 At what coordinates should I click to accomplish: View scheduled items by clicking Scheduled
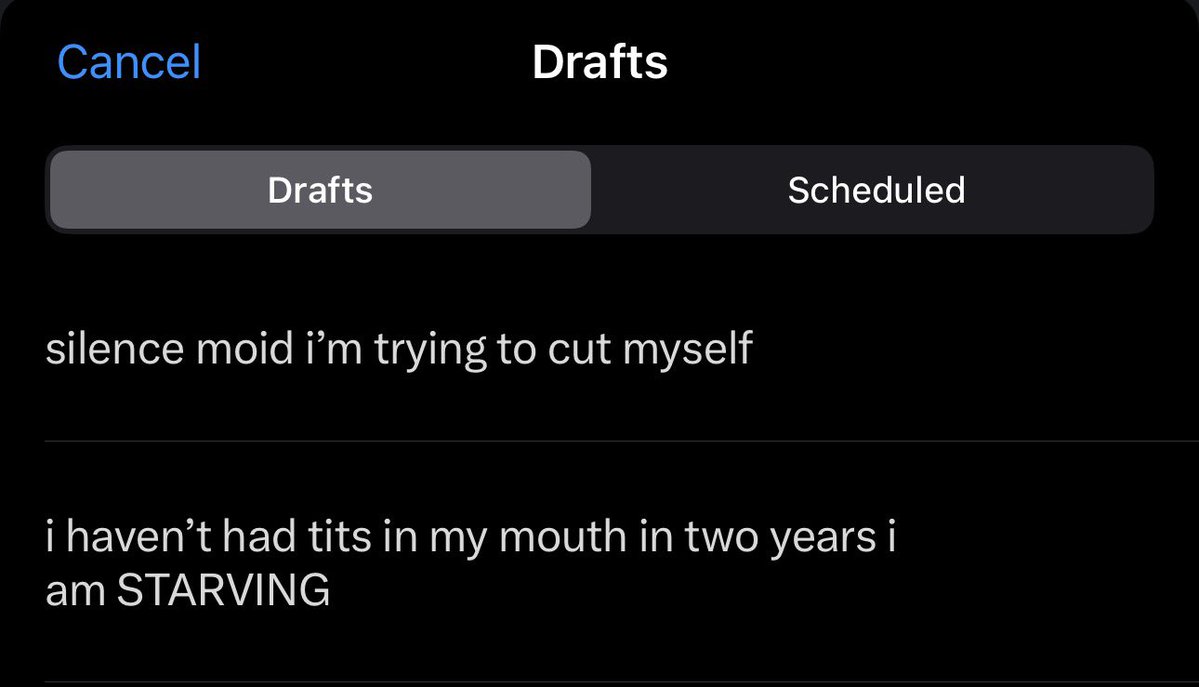(872, 190)
